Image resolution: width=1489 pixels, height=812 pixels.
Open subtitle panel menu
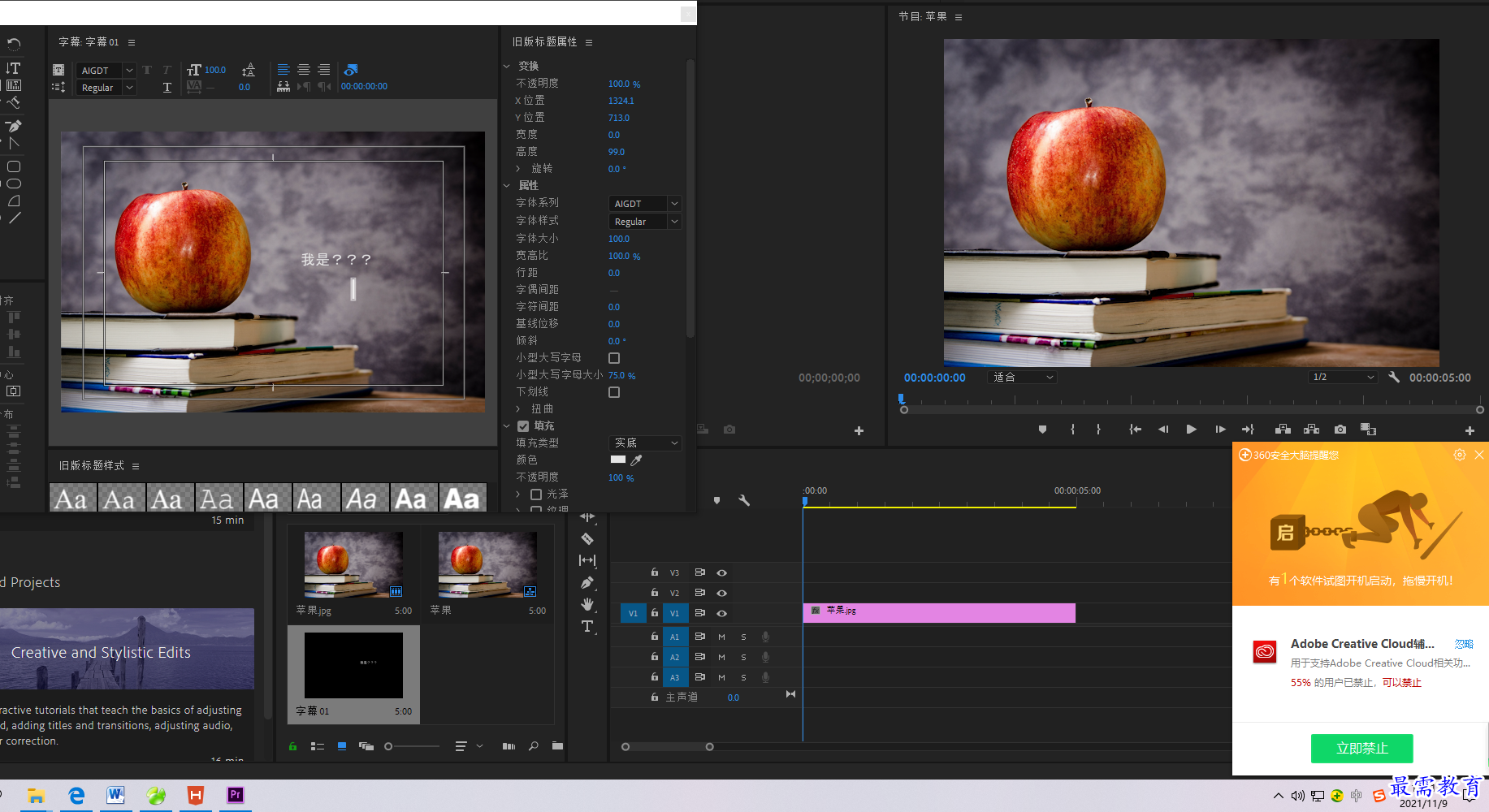[132, 42]
